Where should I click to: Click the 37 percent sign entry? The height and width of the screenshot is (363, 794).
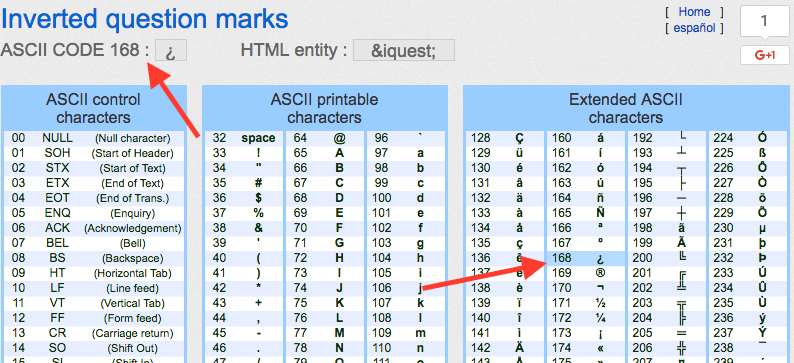pyautogui.click(x=244, y=213)
